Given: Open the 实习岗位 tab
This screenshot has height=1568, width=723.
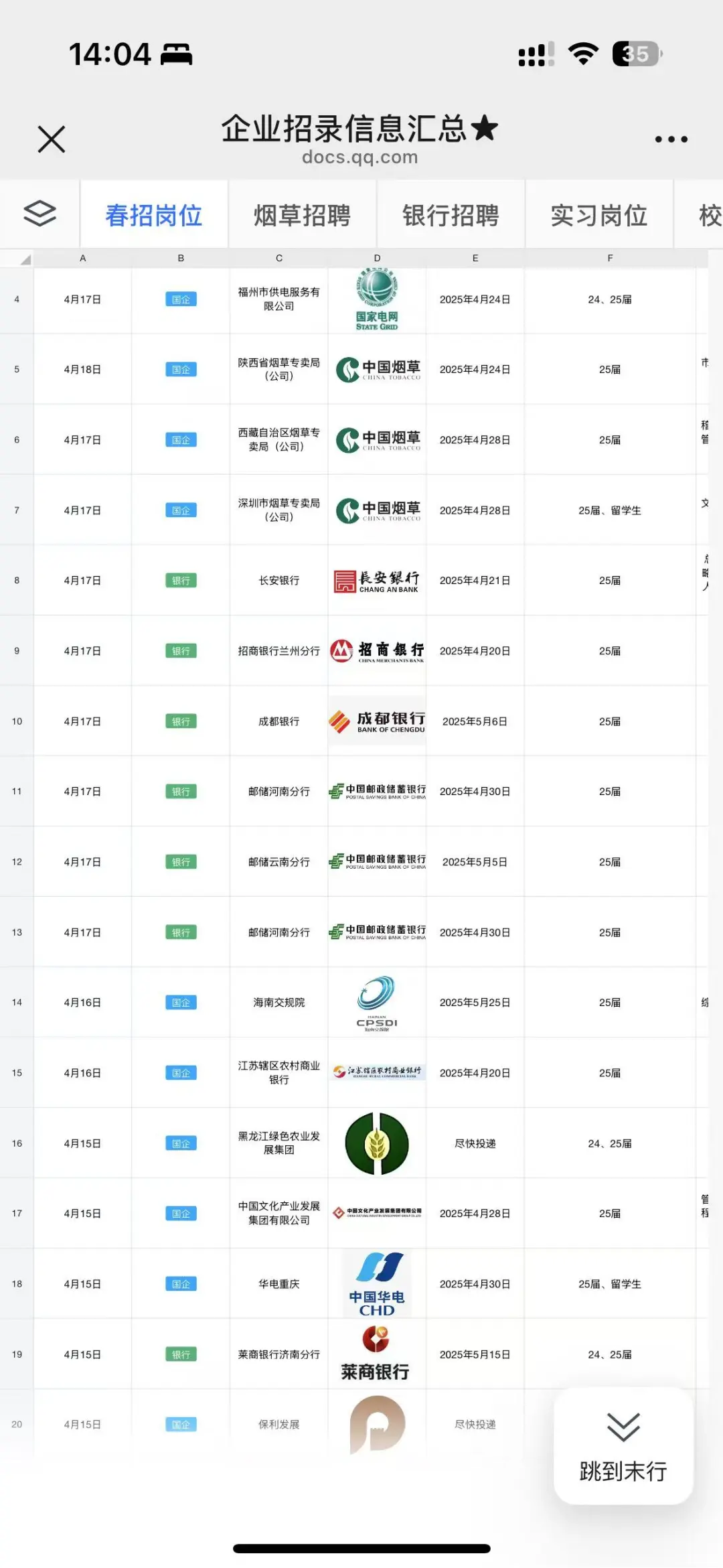Looking at the screenshot, I should 599,215.
